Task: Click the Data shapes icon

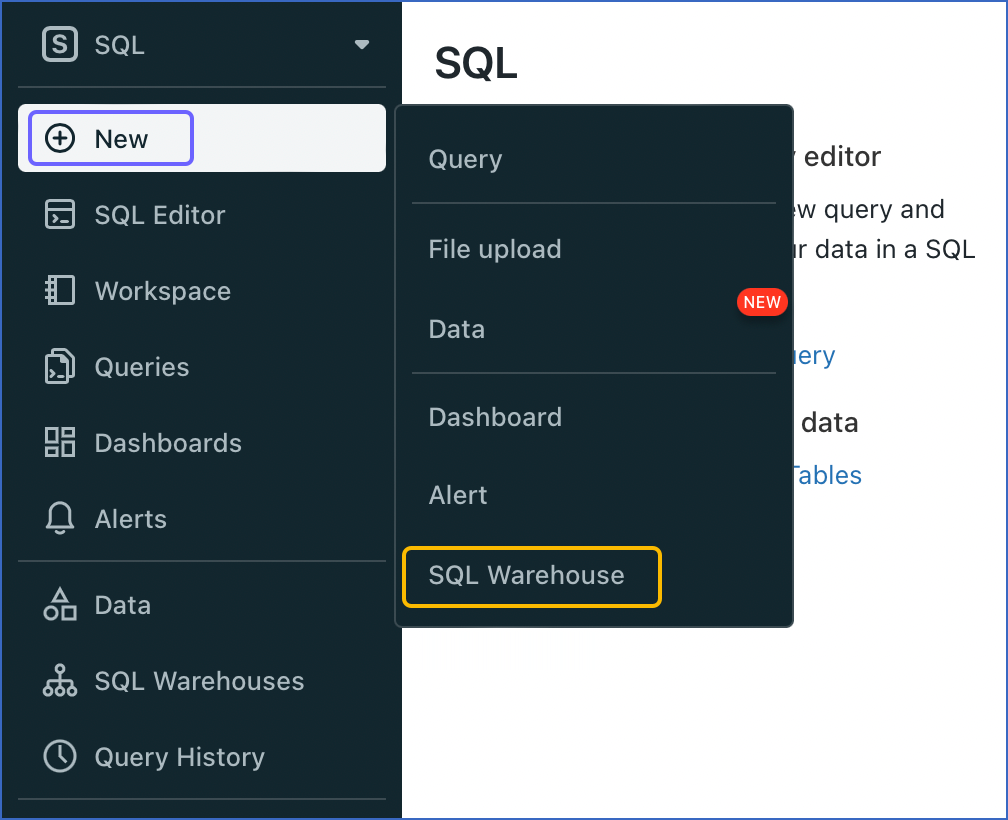Action: click(60, 605)
